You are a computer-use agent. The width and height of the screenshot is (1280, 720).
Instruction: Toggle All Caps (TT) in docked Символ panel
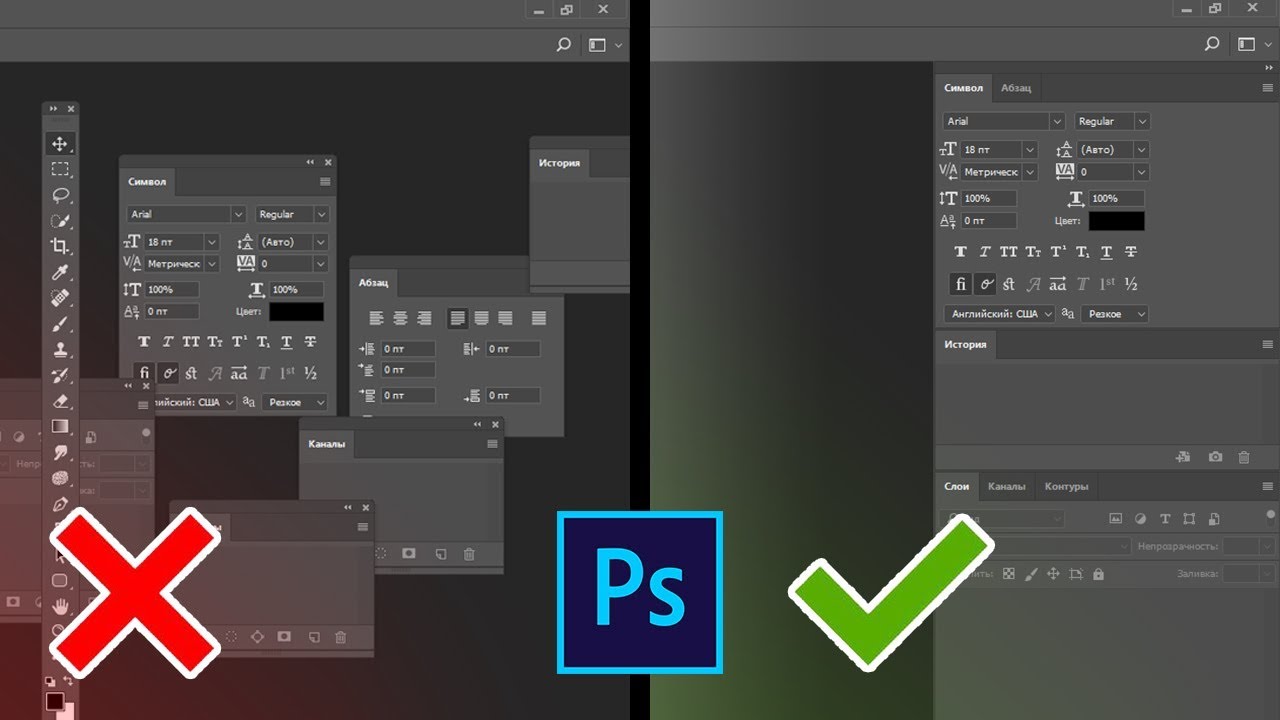click(x=1009, y=252)
